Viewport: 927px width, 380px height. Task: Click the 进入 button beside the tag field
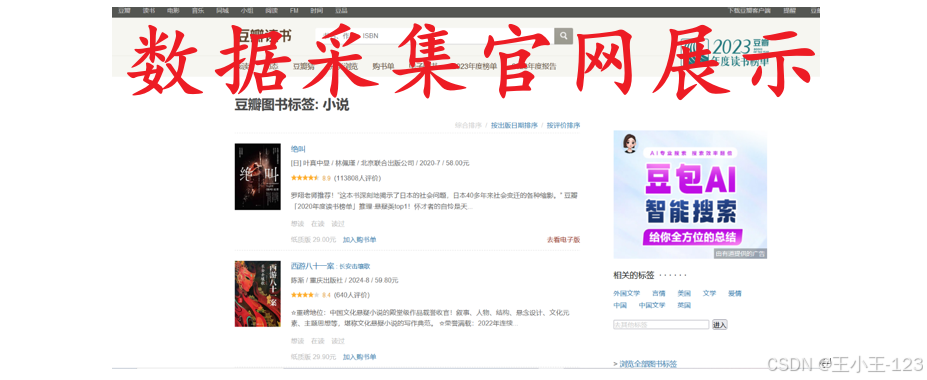click(x=719, y=324)
